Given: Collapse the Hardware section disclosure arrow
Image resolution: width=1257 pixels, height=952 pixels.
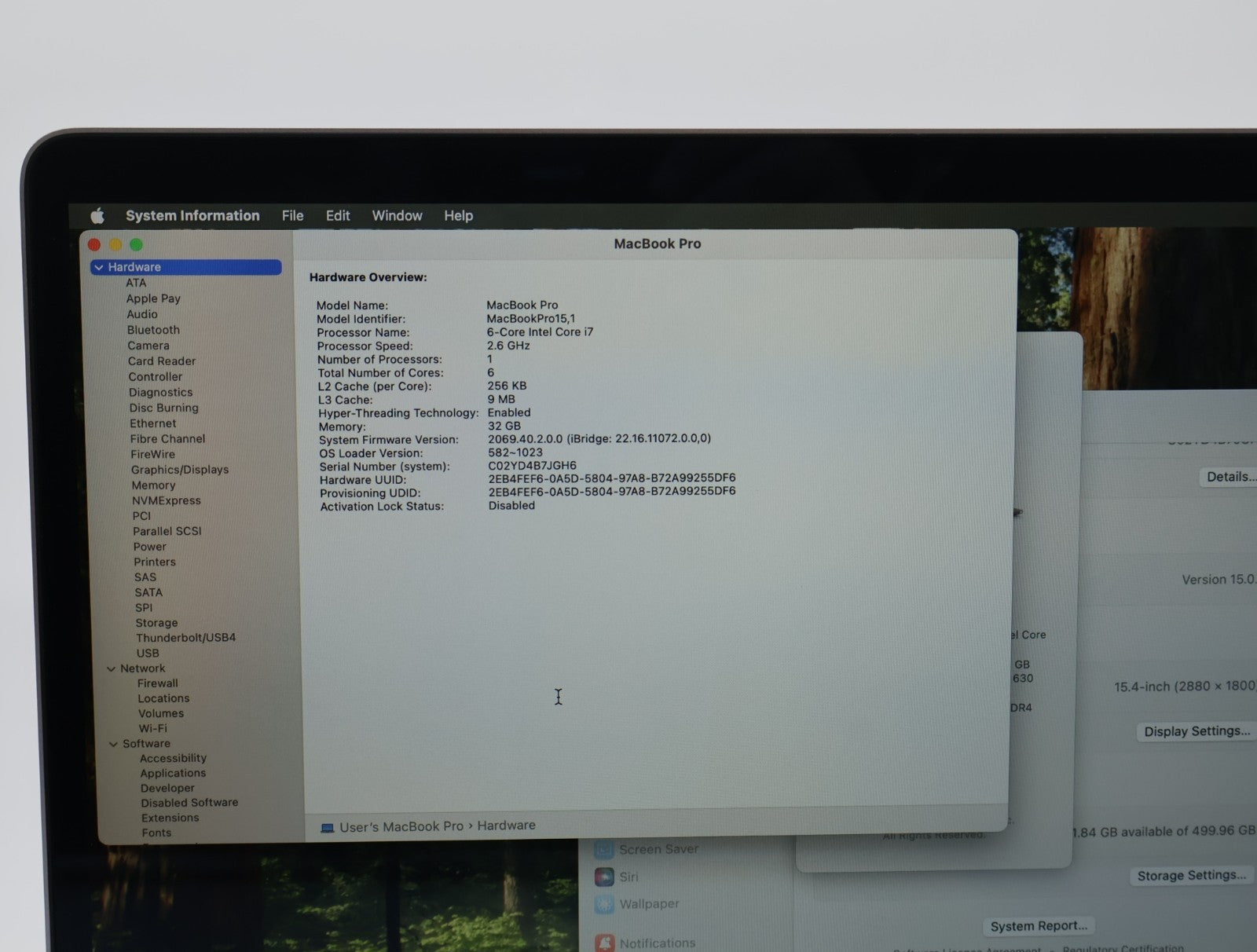Looking at the screenshot, I should tap(99, 268).
